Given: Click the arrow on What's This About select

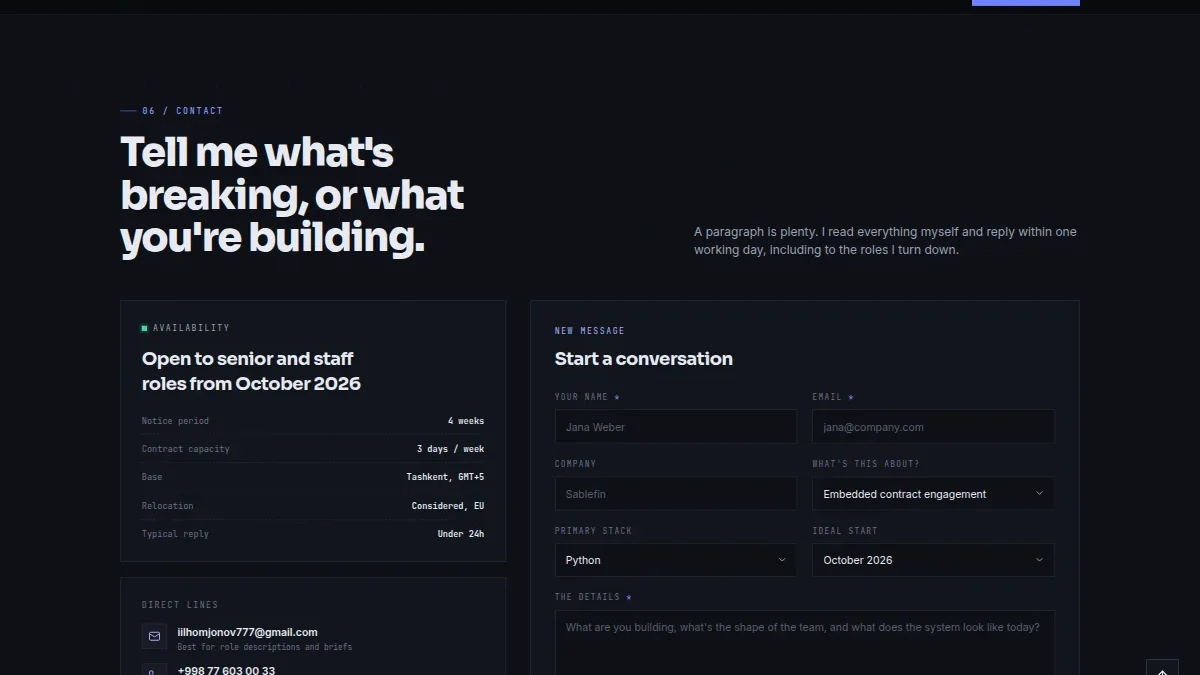Looking at the screenshot, I should click(x=1039, y=493).
